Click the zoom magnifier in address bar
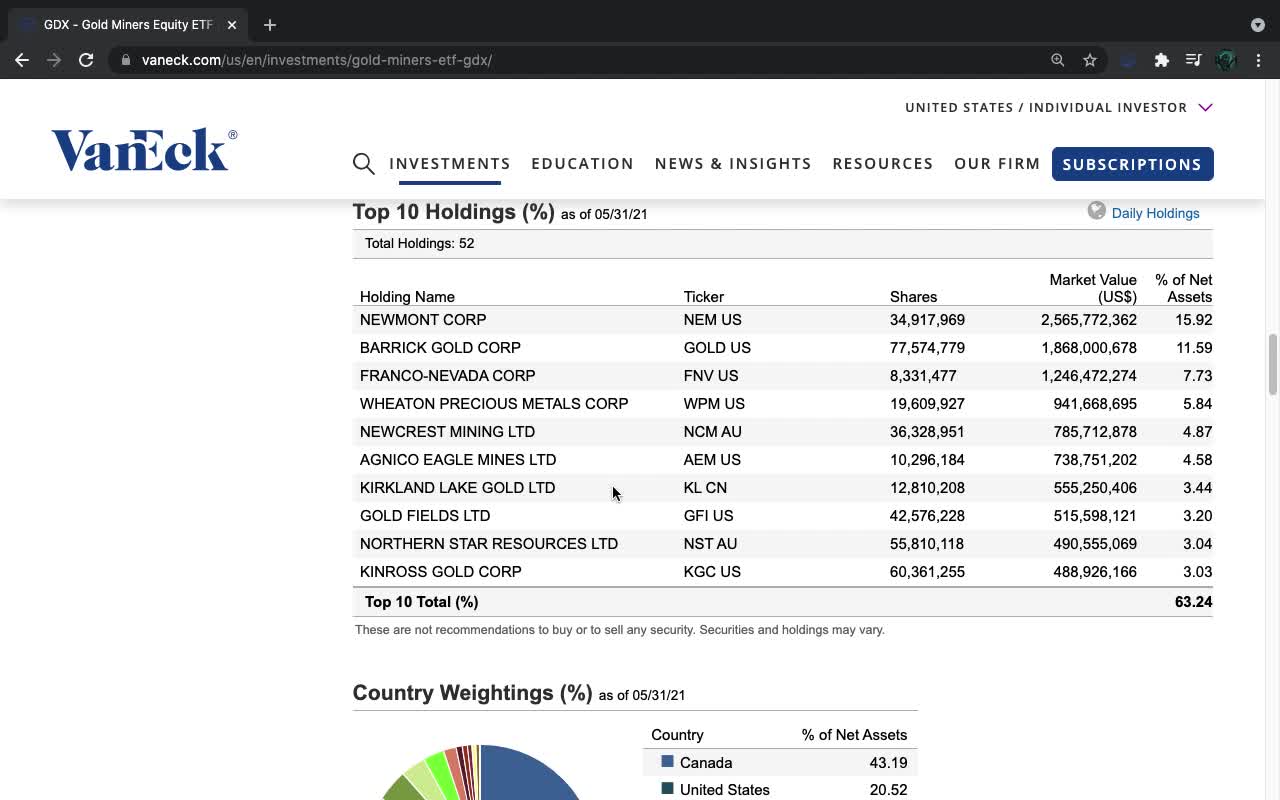Screen dimensions: 1280x800 1058,60
